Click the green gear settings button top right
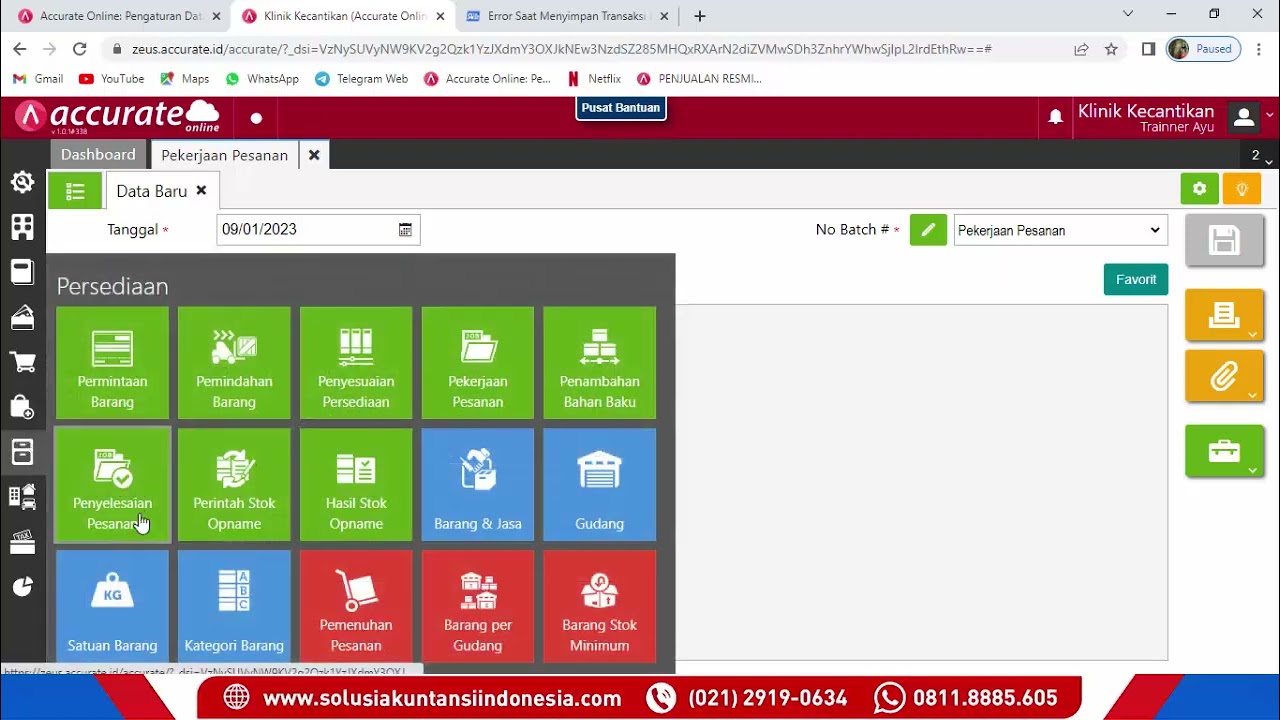This screenshot has width=1280, height=720. [1200, 189]
